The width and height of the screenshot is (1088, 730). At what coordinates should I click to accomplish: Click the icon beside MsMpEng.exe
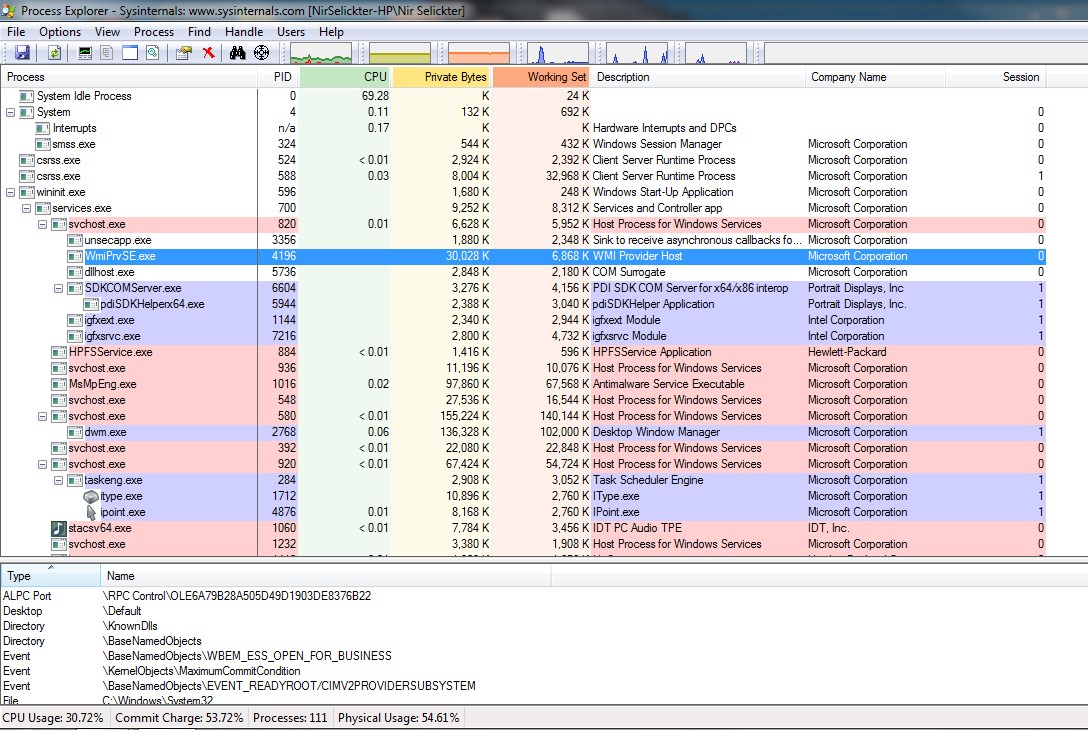59,384
